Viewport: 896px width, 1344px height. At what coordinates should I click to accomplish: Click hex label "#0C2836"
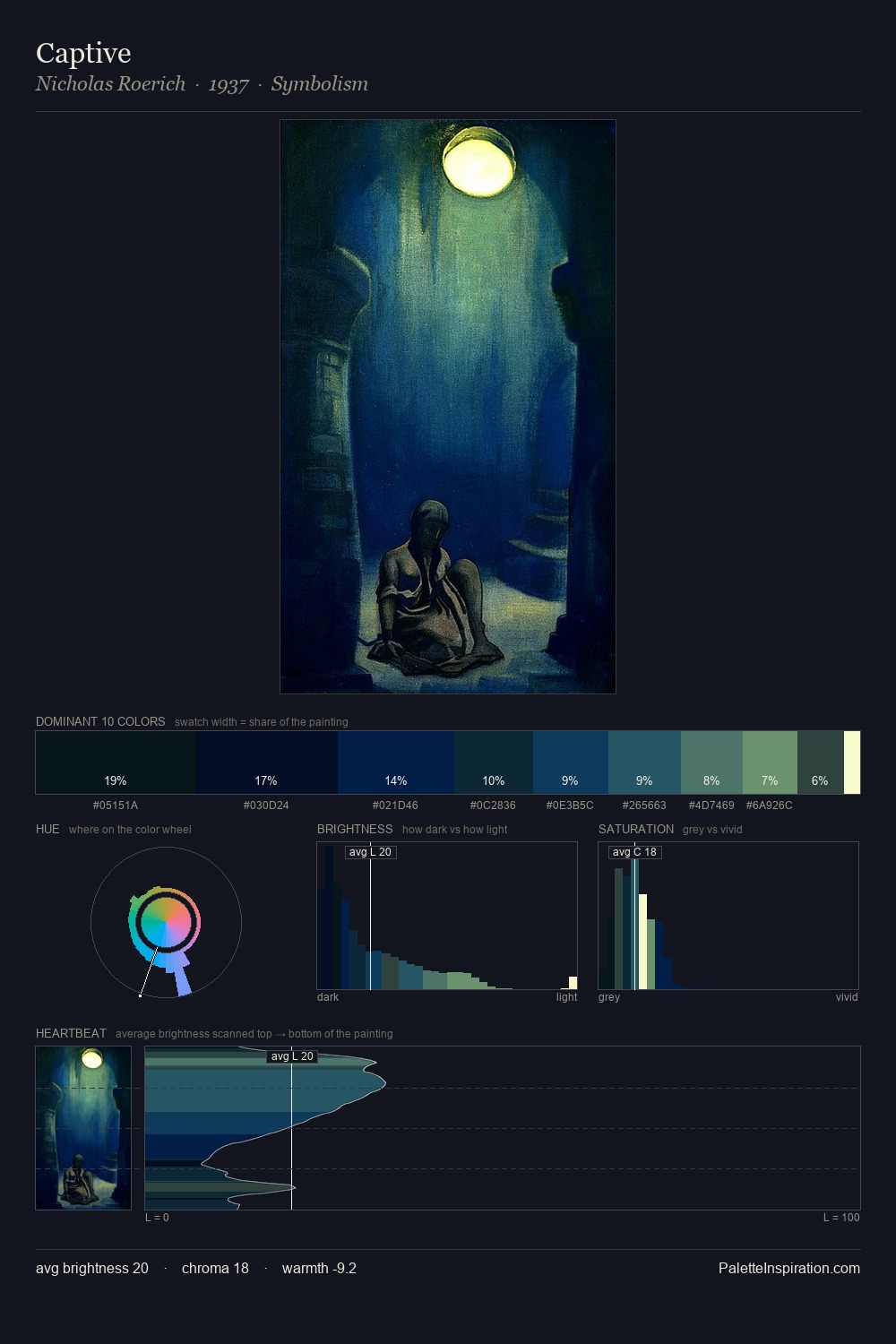pos(493,805)
